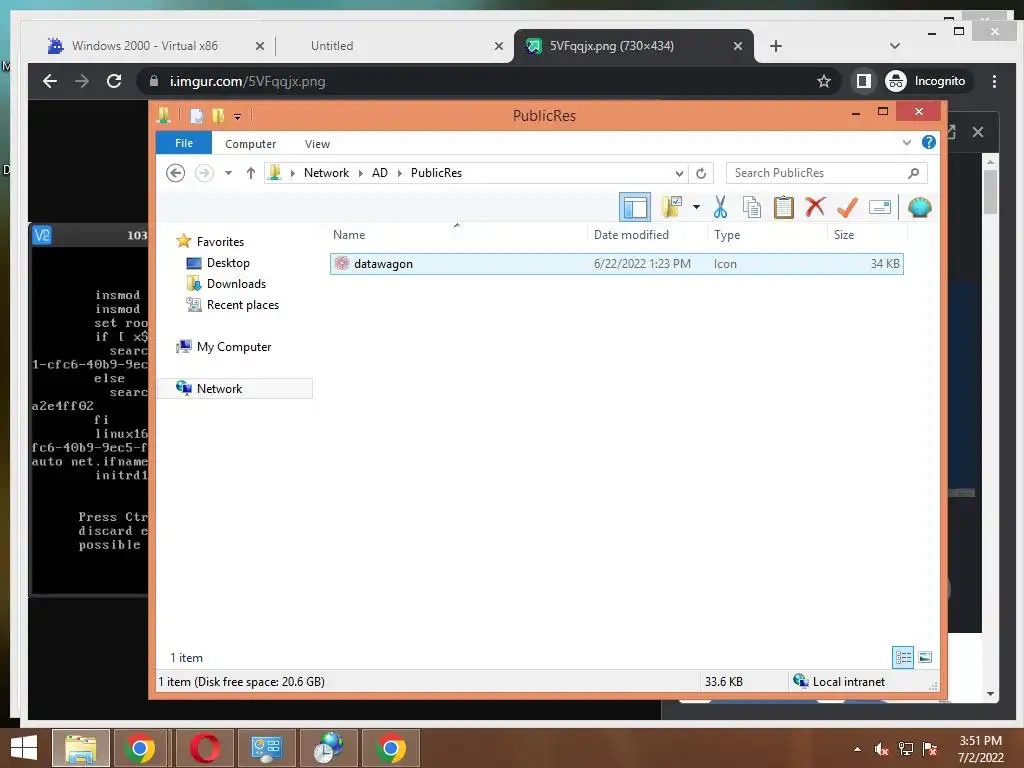Screen dimensions: 1024x768
Task: Expand the arrow before Network in the breadcrumb
Action: pyautogui.click(x=293, y=173)
